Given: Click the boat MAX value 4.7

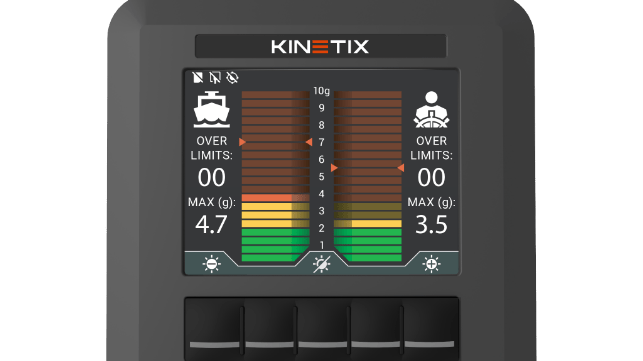Looking at the screenshot, I should click(x=211, y=224).
